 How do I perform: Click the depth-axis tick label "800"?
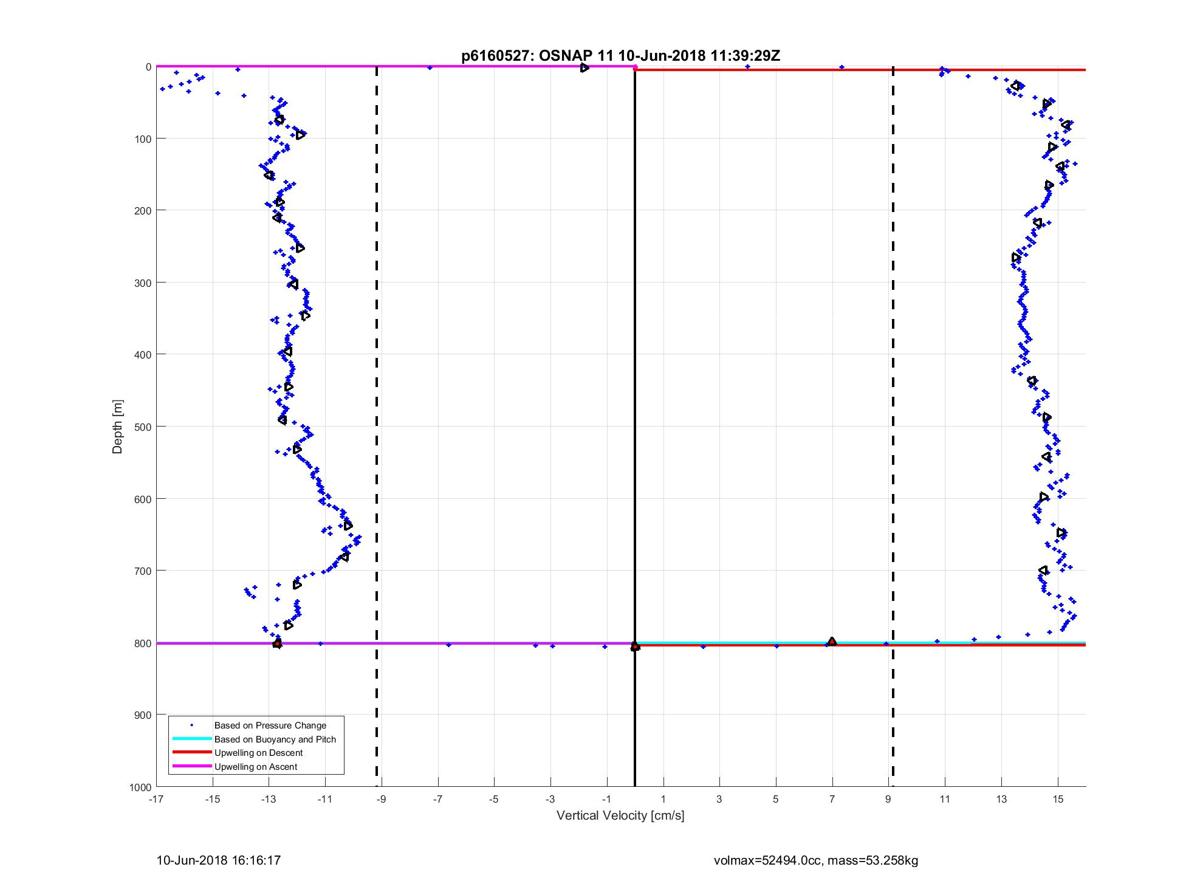coord(143,643)
